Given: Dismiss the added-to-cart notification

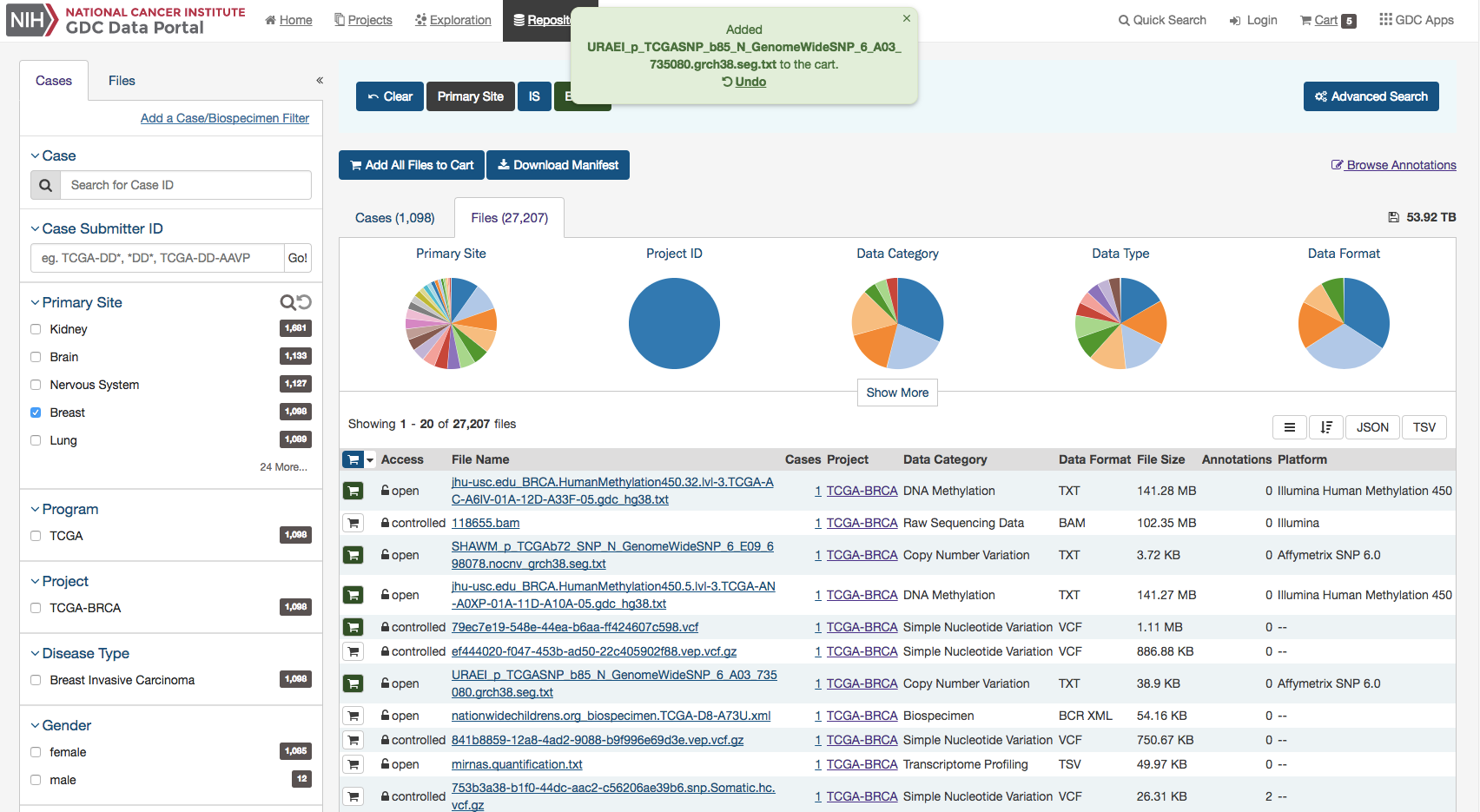Looking at the screenshot, I should click(x=906, y=18).
